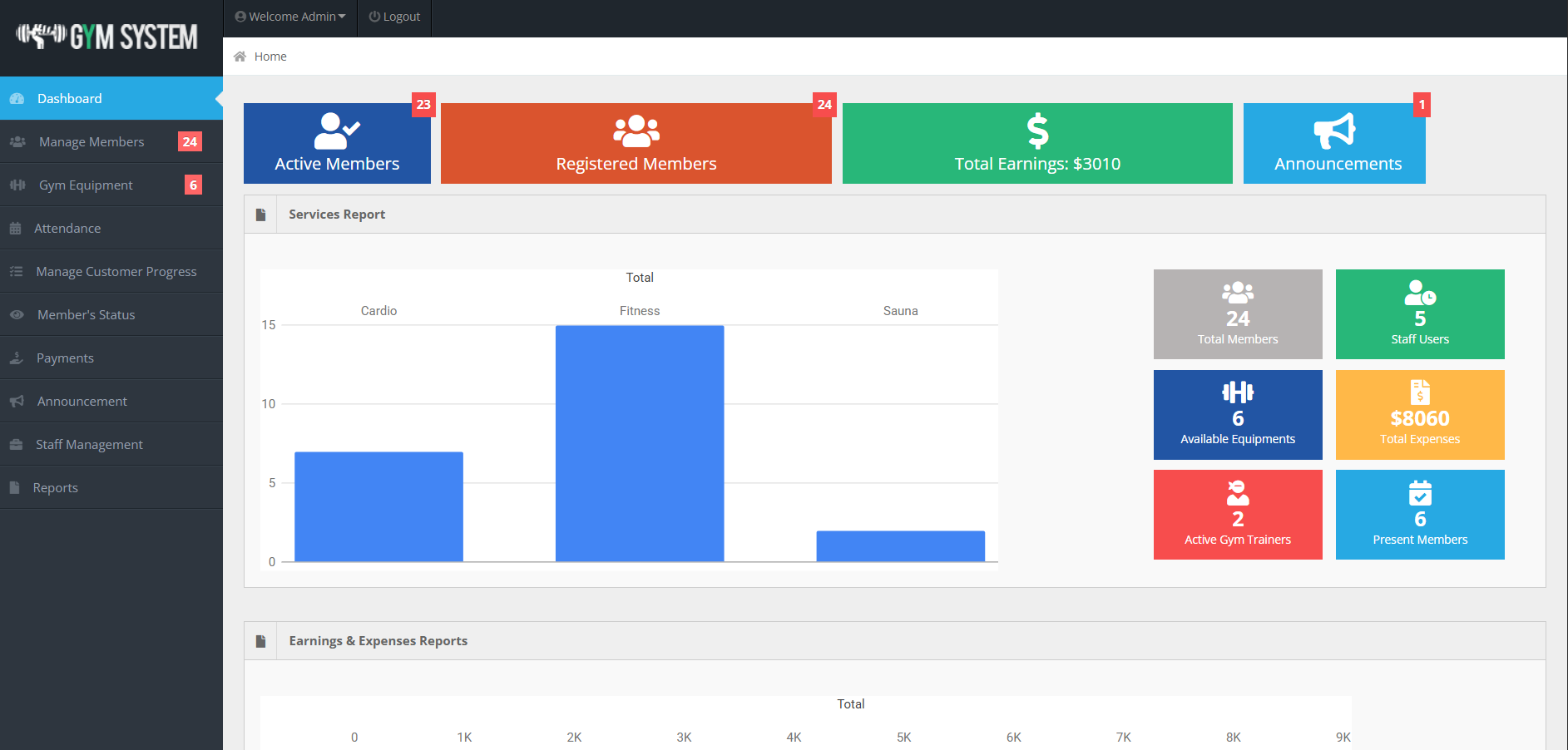Click the Home breadcrumb house icon

click(x=240, y=57)
